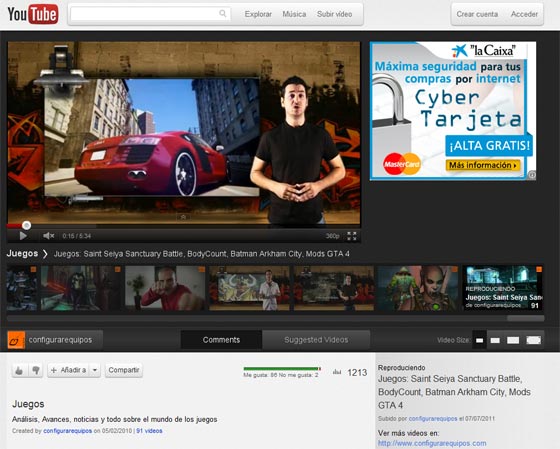The image size is (560, 449).
Task: Click the Compartir button
Action: (124, 370)
